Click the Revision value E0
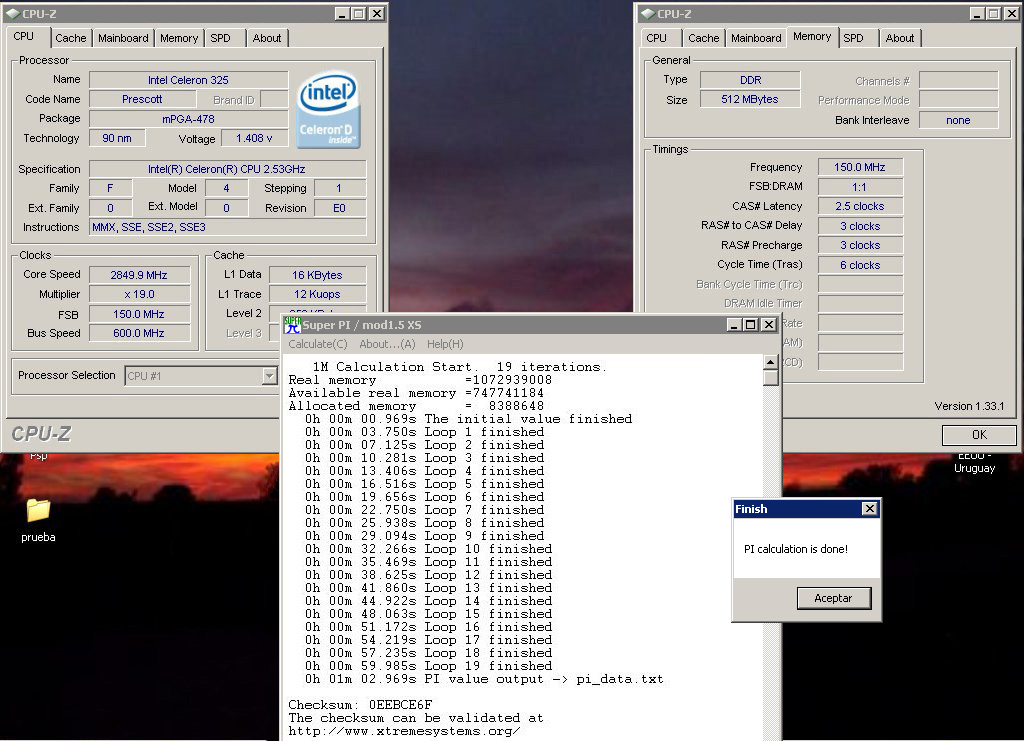Viewport: 1024px width, 741px height. (340, 208)
